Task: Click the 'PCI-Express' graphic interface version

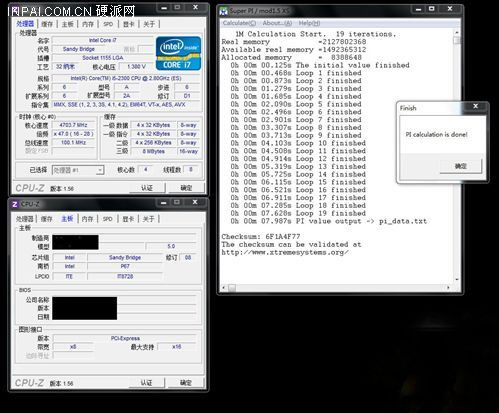Action: click(x=125, y=338)
